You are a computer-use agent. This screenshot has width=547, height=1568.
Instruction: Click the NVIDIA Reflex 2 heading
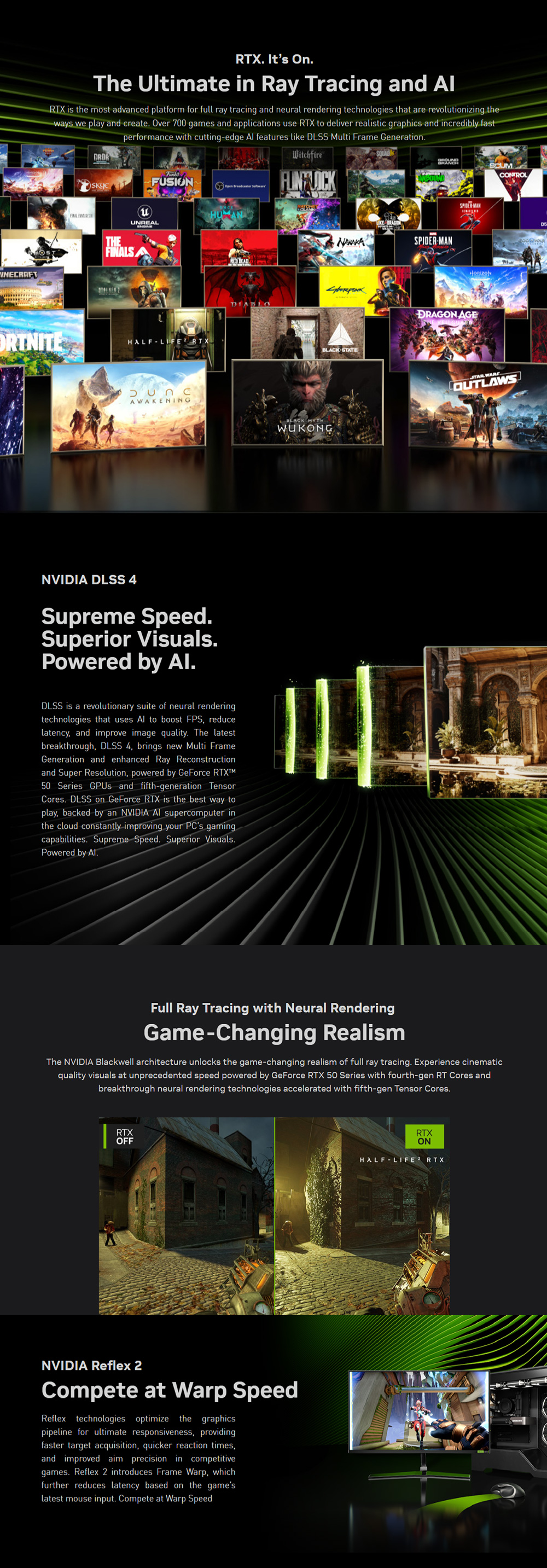point(91,1366)
